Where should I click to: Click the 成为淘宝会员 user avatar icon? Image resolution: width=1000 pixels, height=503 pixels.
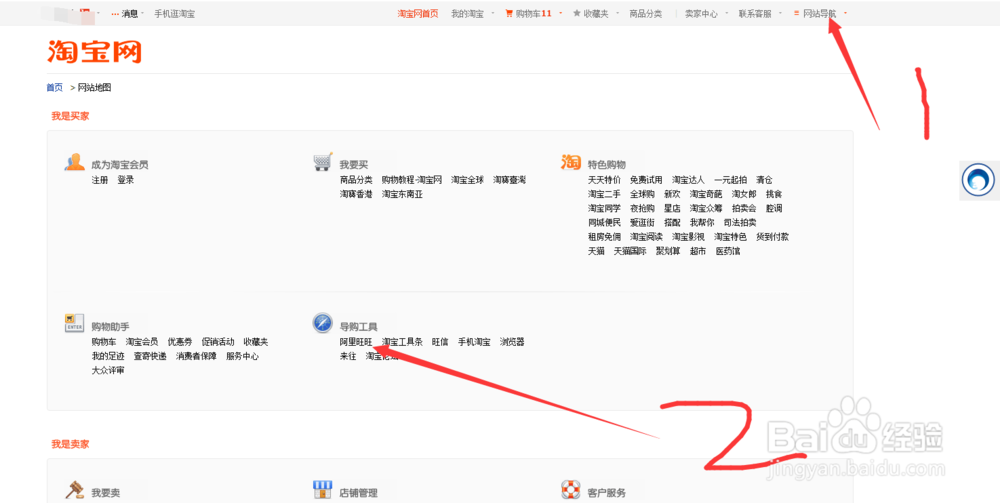[75, 163]
